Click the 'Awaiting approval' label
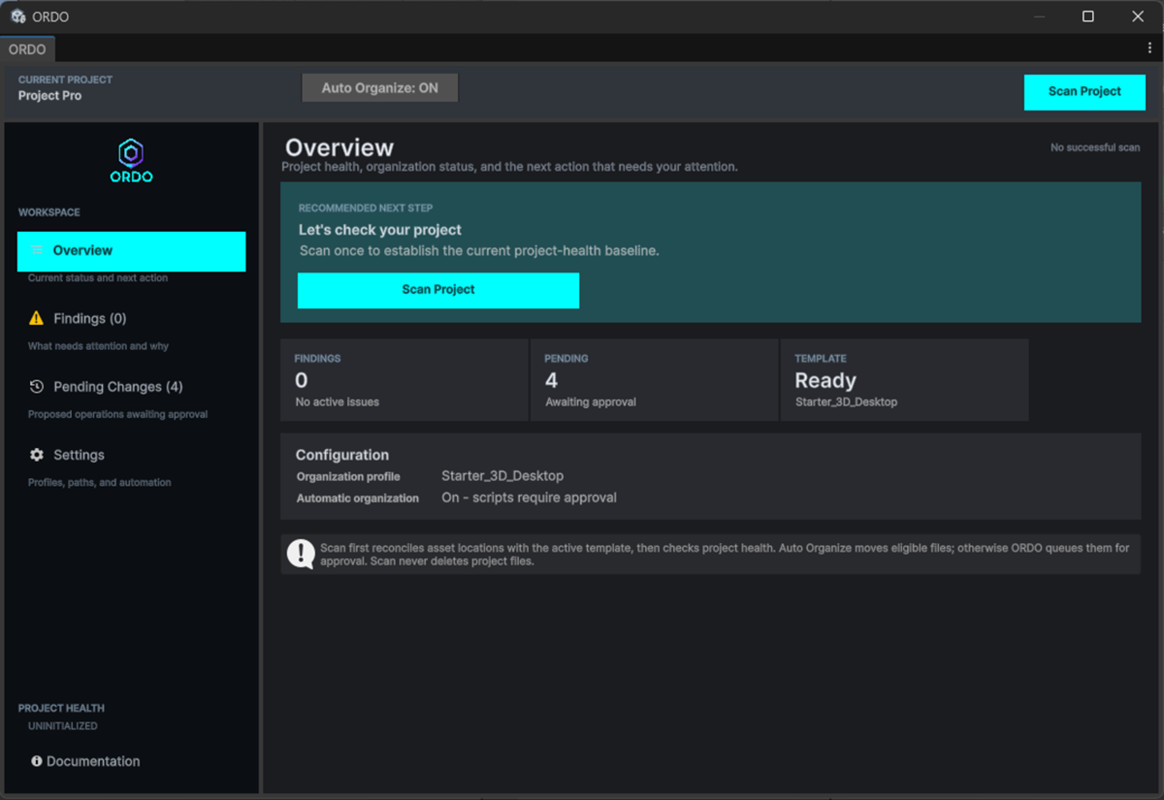Screen dimensions: 1164x800 point(591,401)
